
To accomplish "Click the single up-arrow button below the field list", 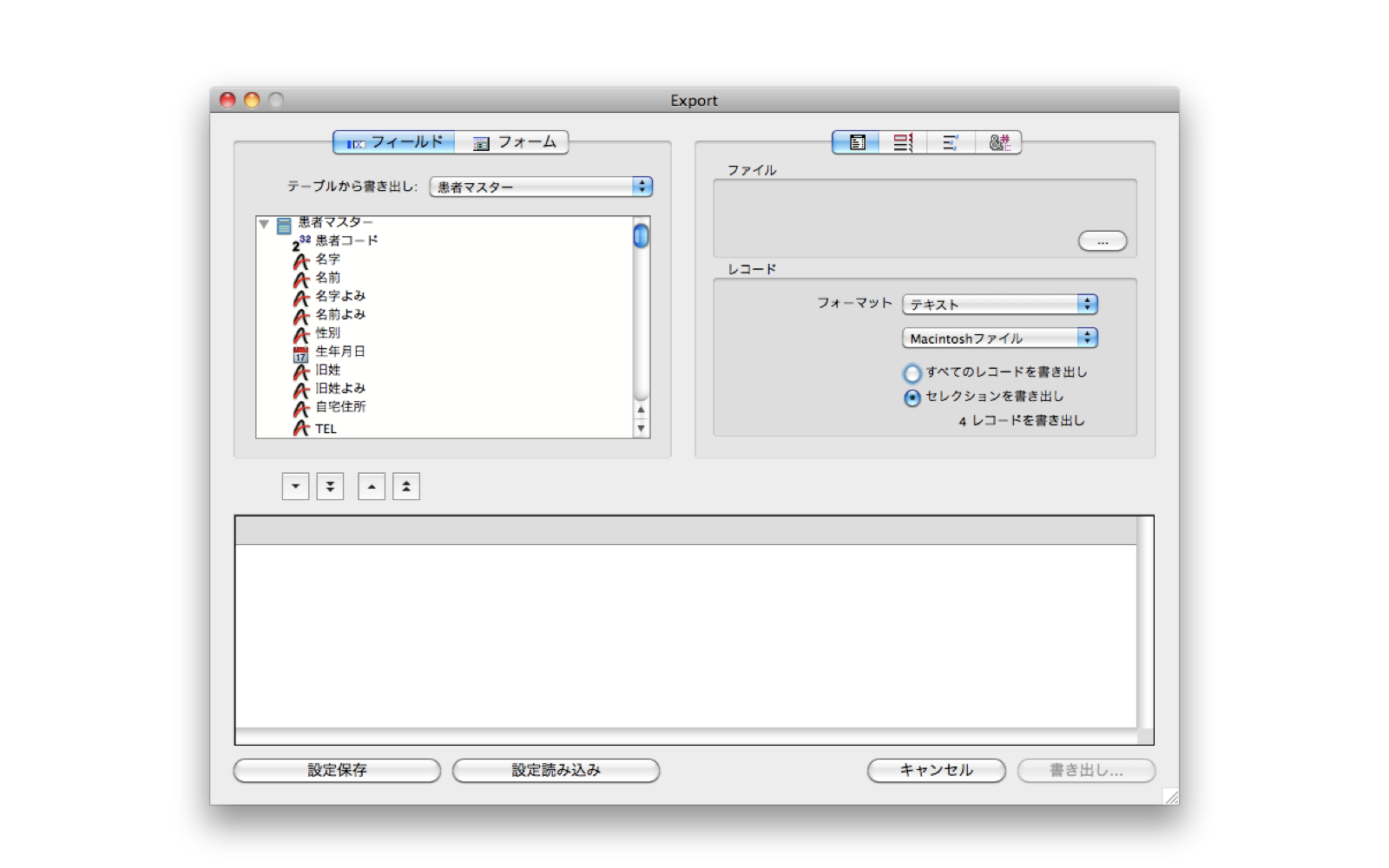I will coord(372,487).
